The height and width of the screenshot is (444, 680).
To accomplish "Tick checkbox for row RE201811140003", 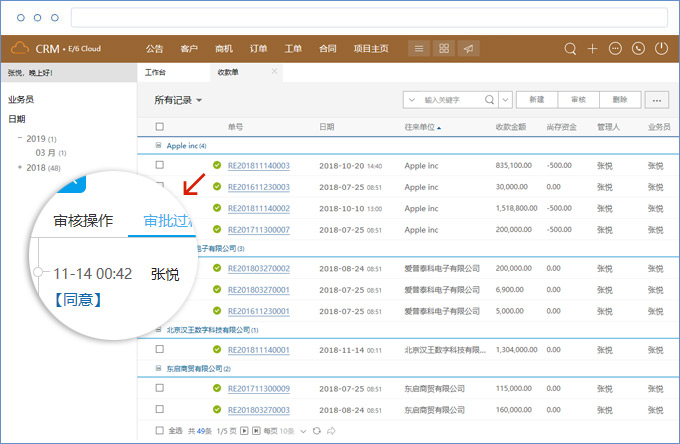I will [159, 165].
